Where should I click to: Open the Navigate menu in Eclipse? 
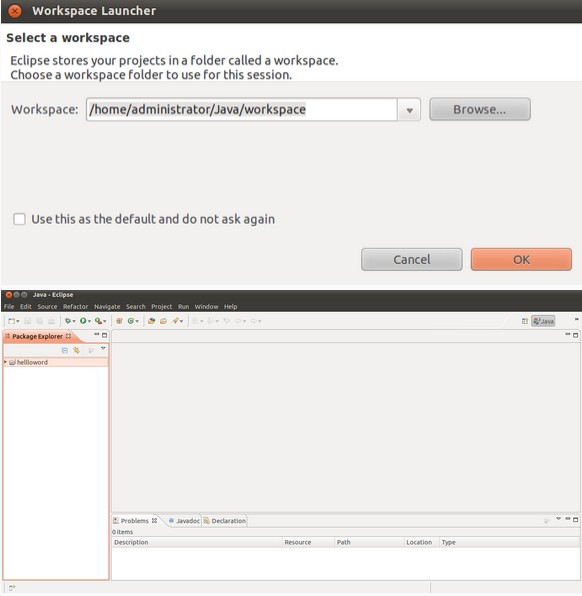[x=107, y=307]
